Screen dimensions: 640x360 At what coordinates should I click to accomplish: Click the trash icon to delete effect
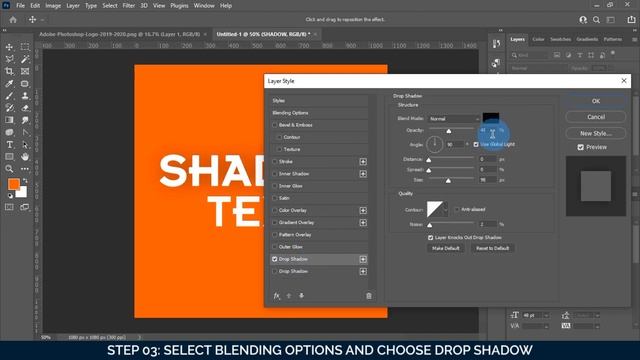369,296
